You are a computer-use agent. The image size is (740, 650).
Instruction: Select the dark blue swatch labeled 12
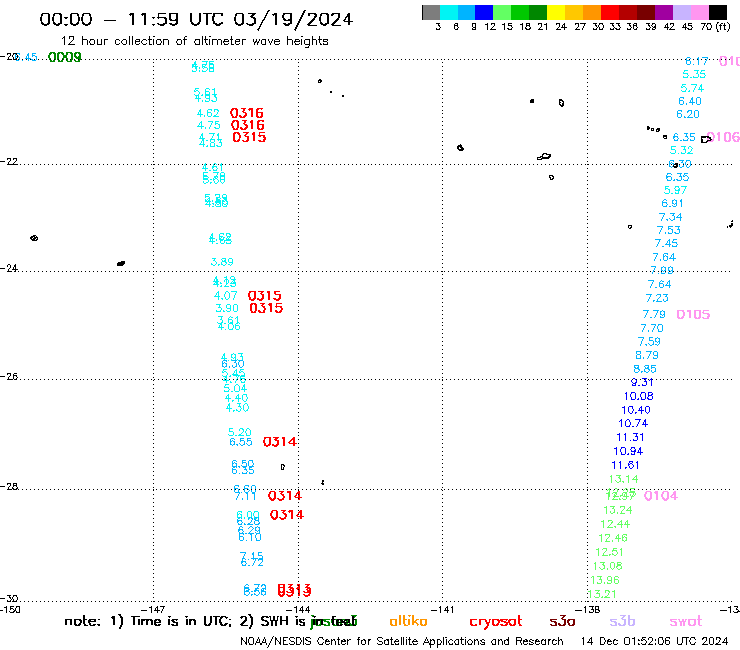coord(484,12)
